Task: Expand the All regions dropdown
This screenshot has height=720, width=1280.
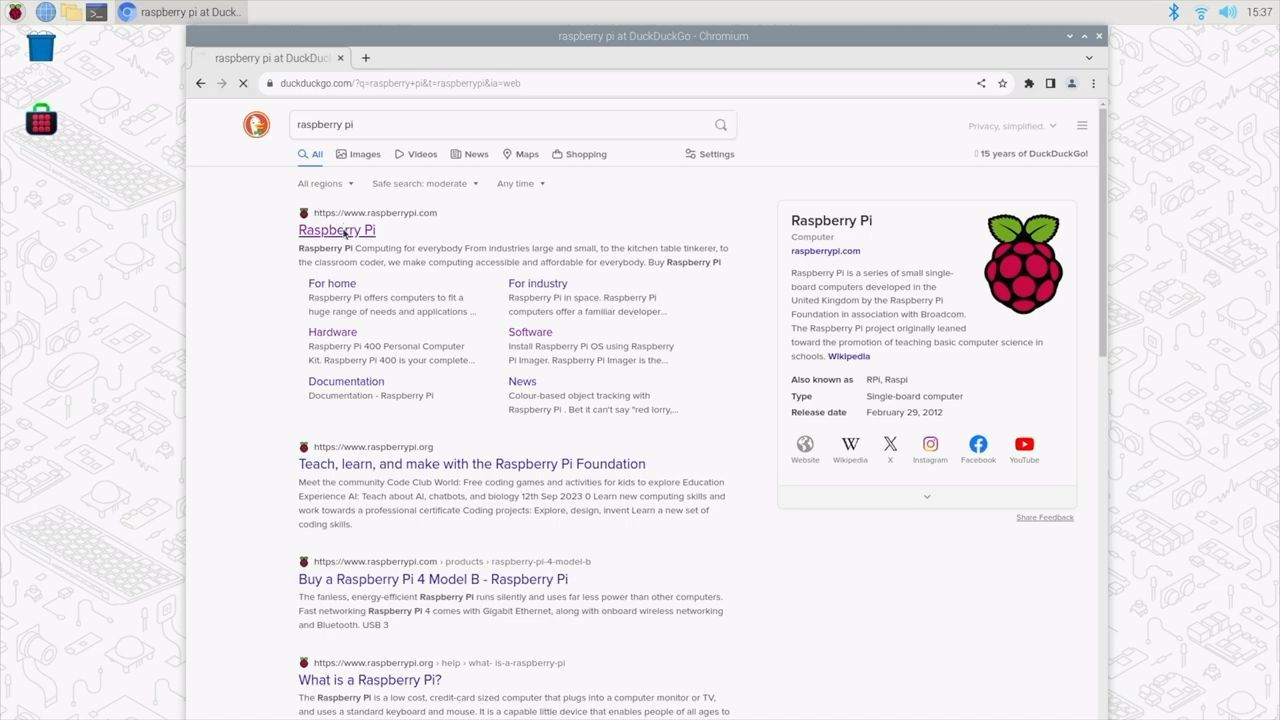Action: click(326, 184)
